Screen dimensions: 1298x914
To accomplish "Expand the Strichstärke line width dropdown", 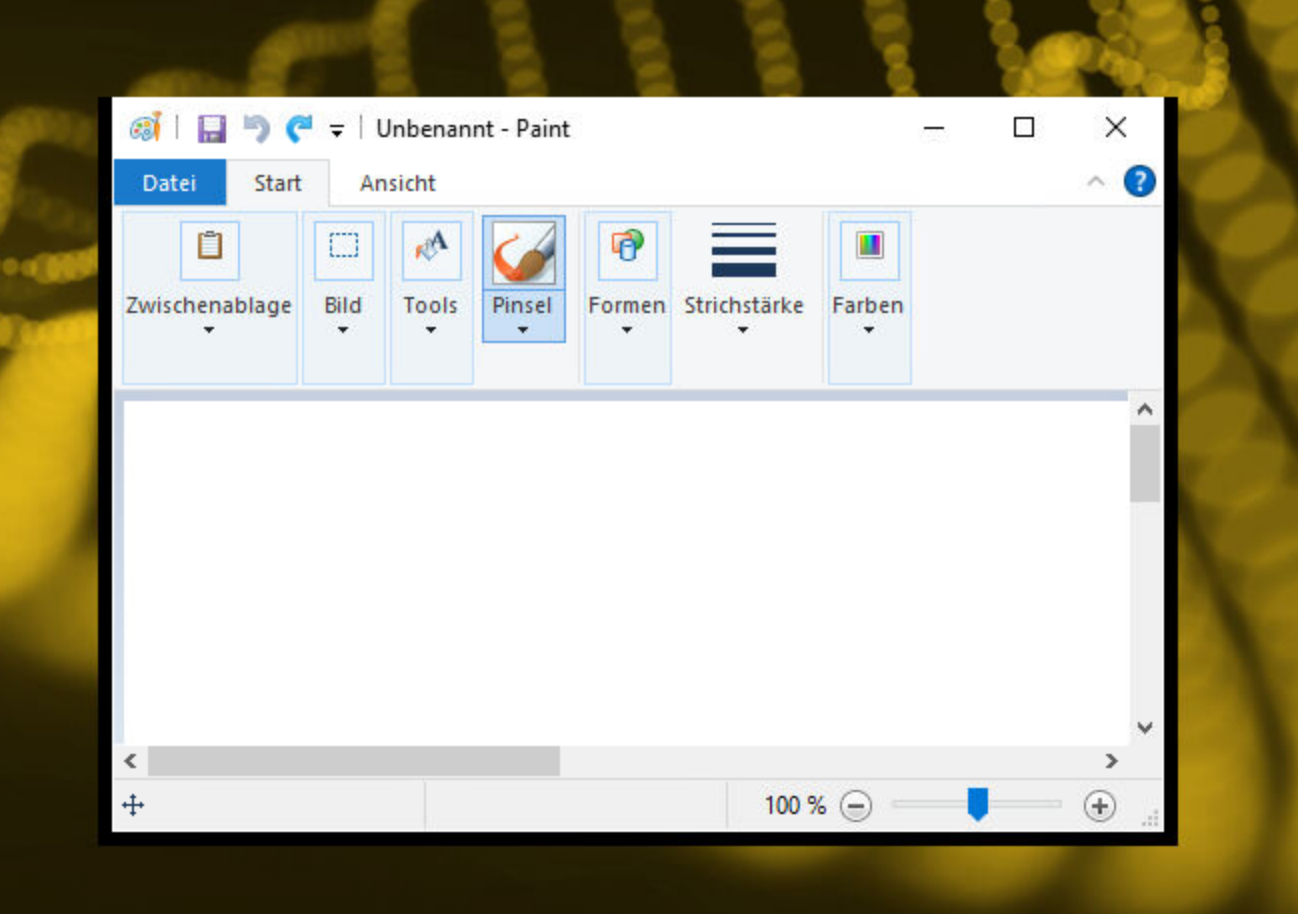I will [x=743, y=330].
